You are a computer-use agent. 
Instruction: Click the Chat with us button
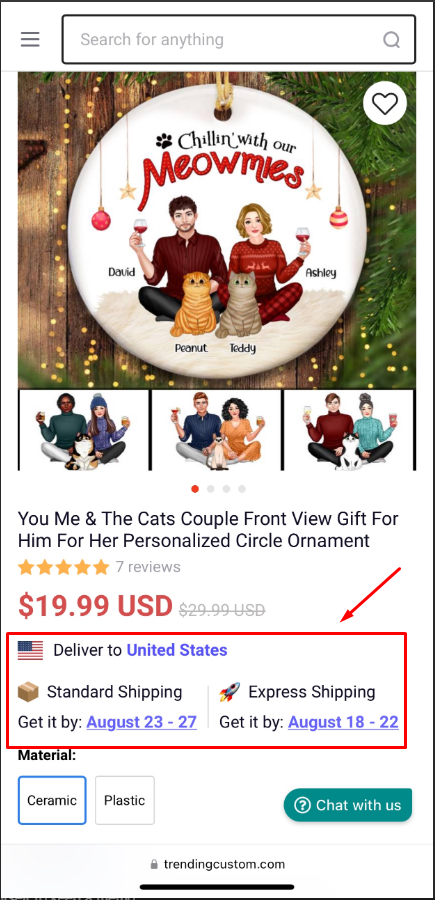point(348,805)
